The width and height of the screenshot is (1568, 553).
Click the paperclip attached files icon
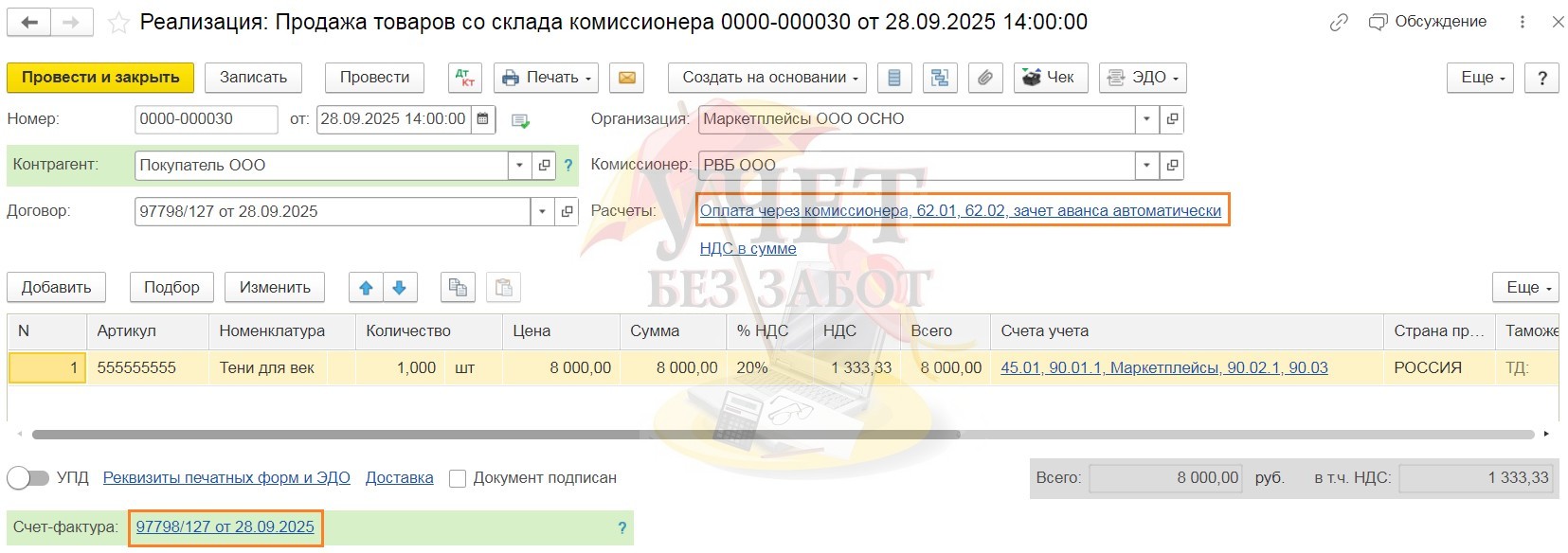tap(985, 78)
